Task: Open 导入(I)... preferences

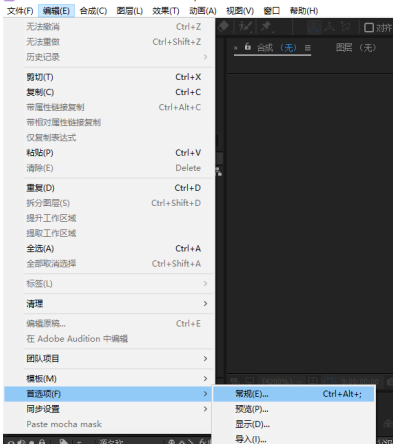Action: click(x=294, y=439)
